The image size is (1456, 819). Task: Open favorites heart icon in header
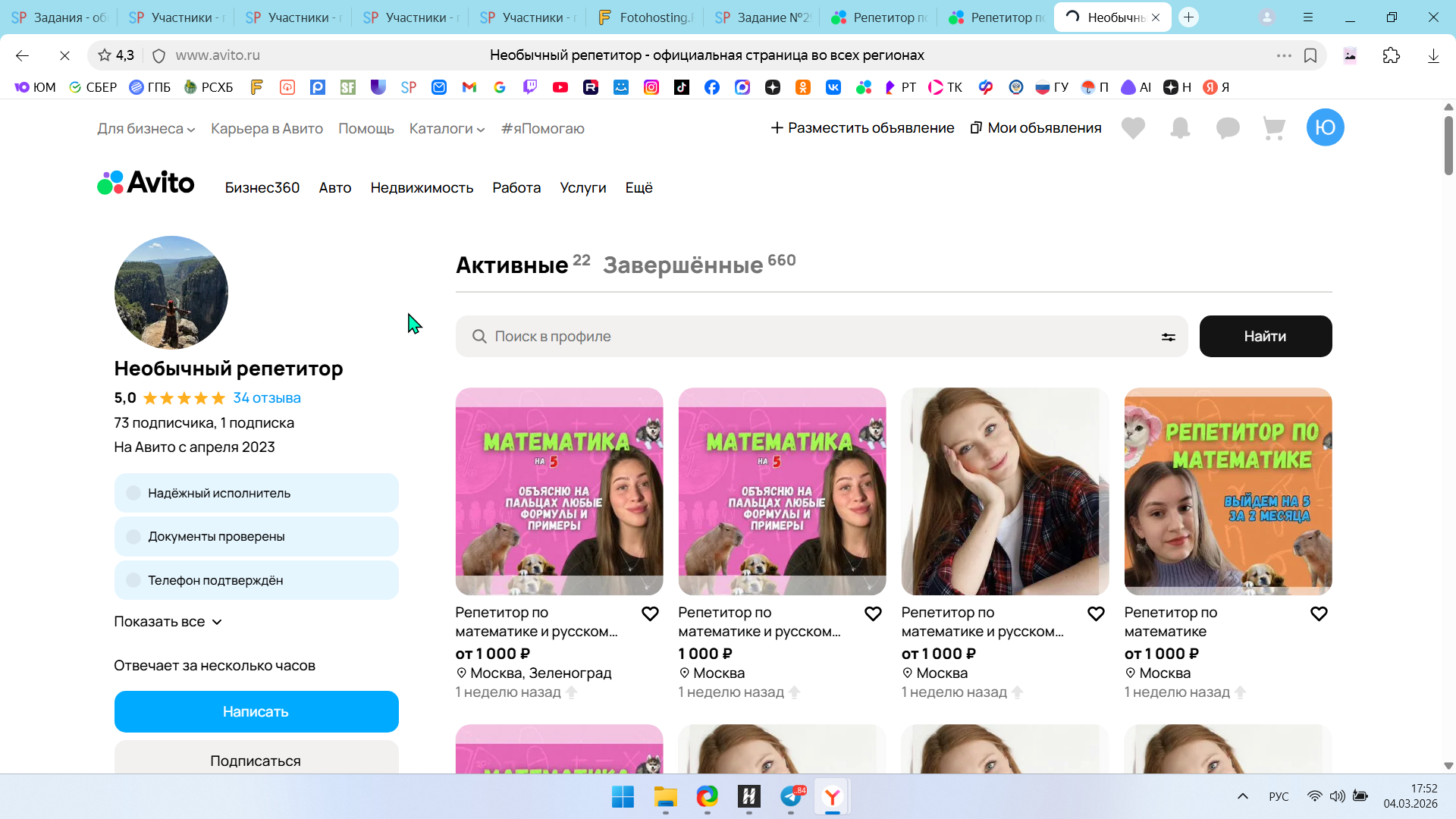(1133, 128)
